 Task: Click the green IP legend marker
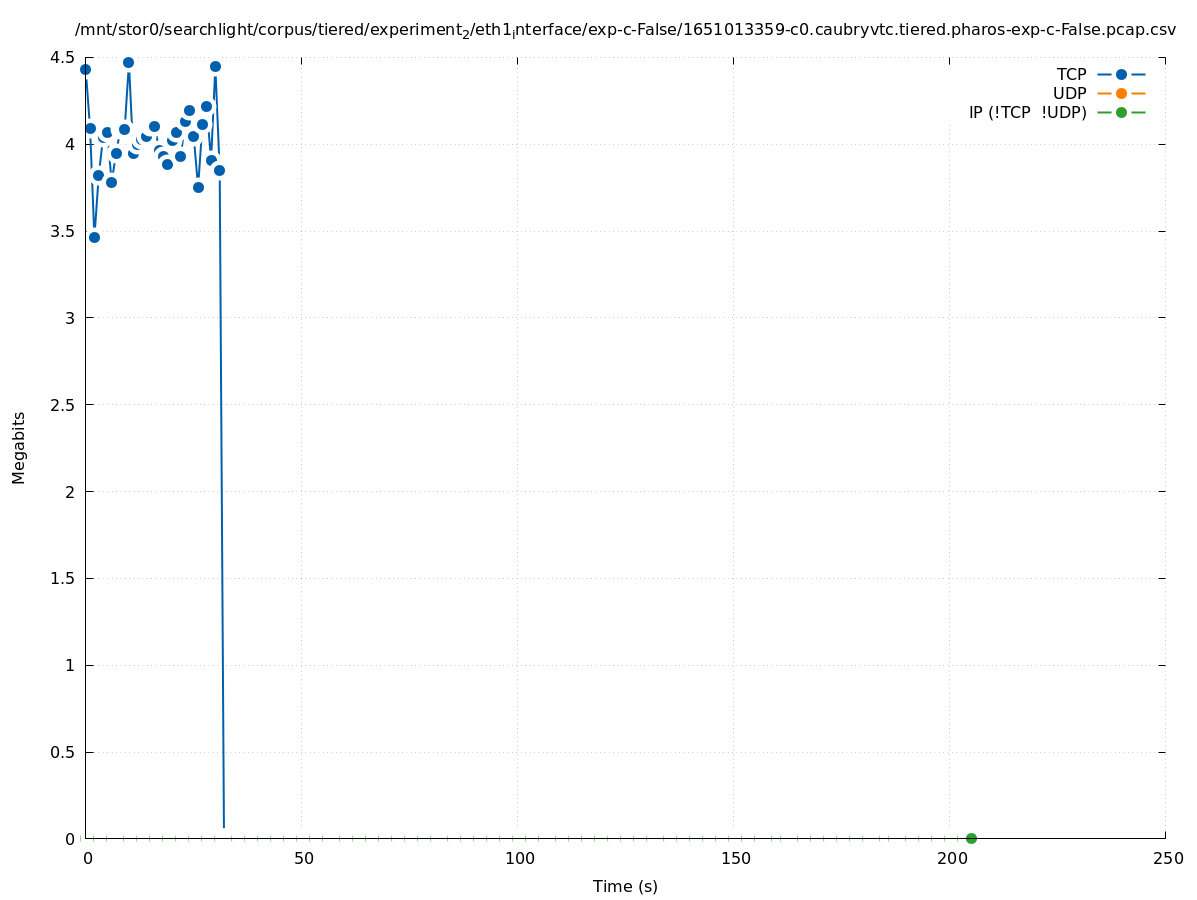coord(1121,112)
